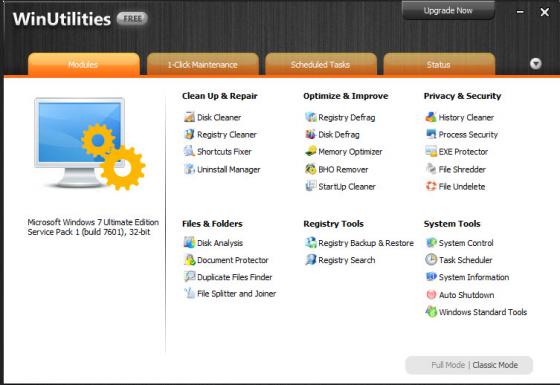Image resolution: width=560 pixels, height=385 pixels.
Task: Click the 'Microsoft Windows 7 Ultimate Edition' text
Action: pyautogui.click(x=93, y=222)
